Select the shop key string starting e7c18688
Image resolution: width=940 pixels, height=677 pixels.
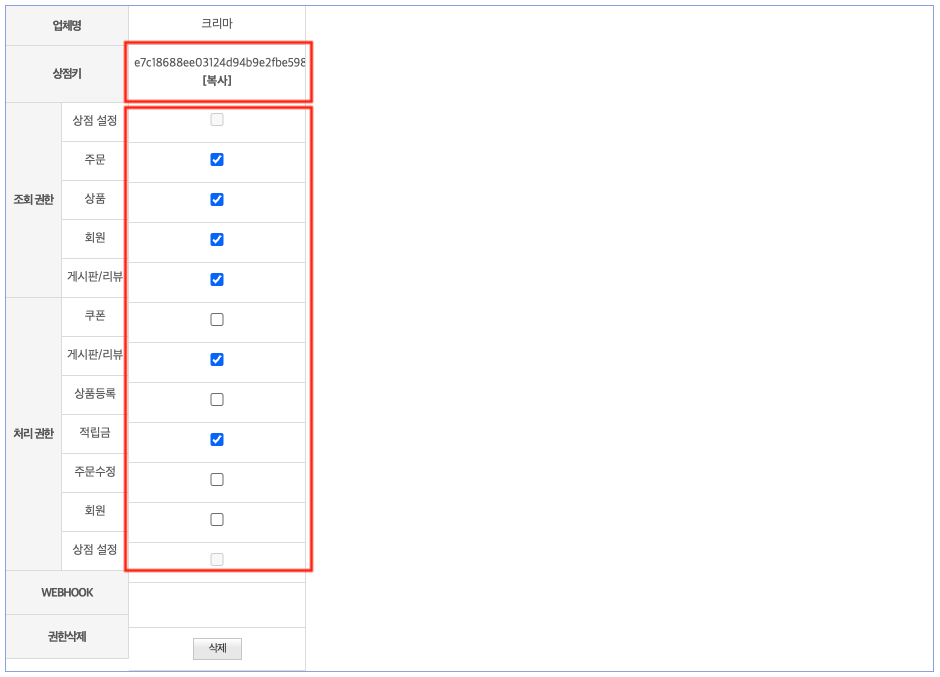point(219,62)
